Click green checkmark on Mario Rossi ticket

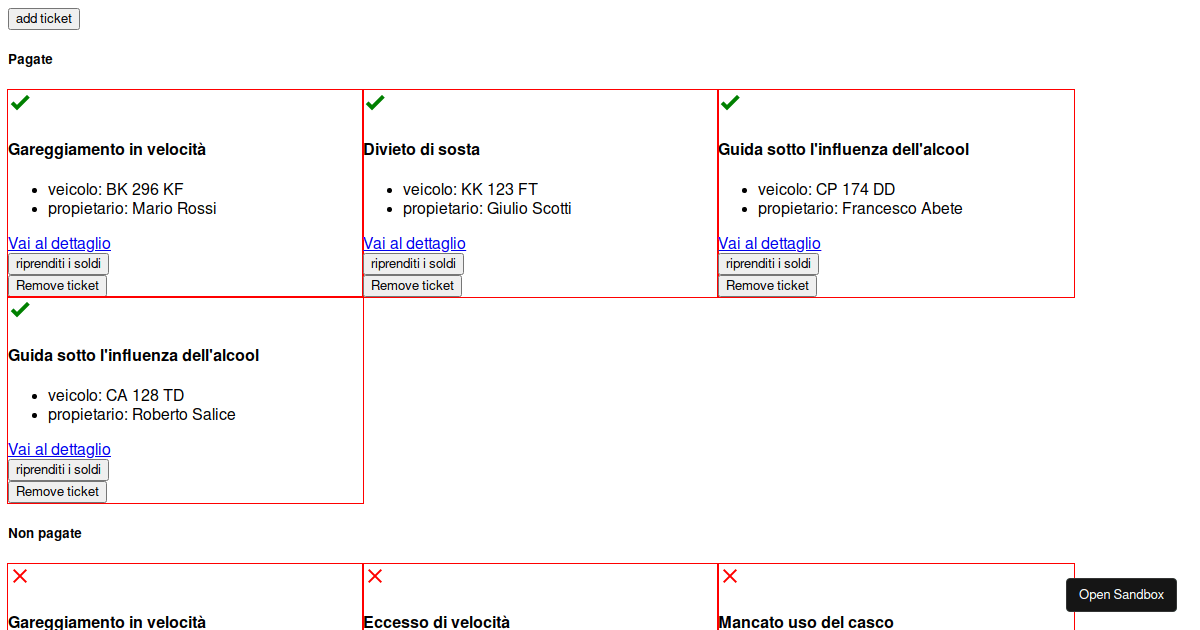pyautogui.click(x=20, y=102)
